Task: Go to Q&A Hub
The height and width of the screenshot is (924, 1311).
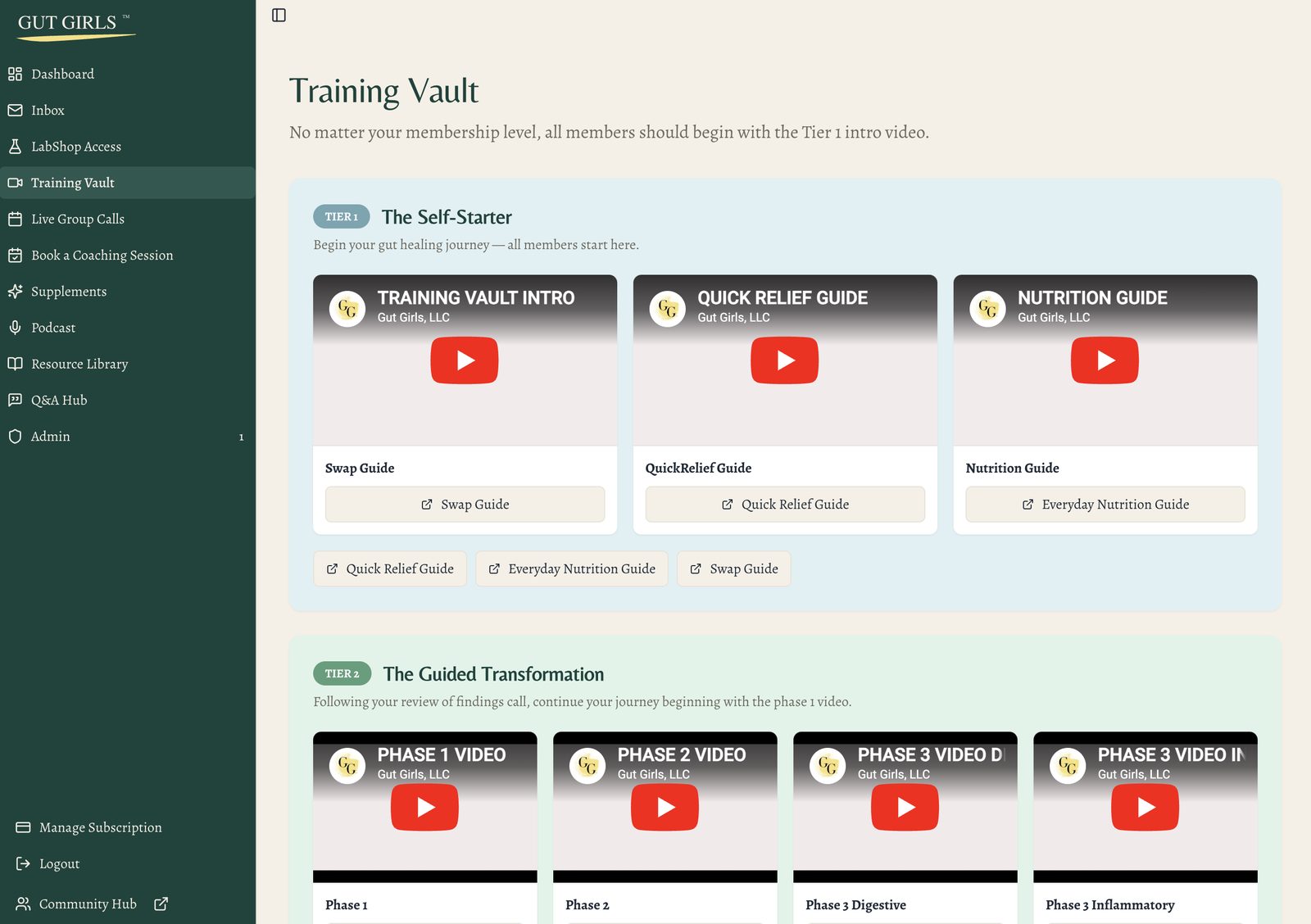Action: point(128,400)
